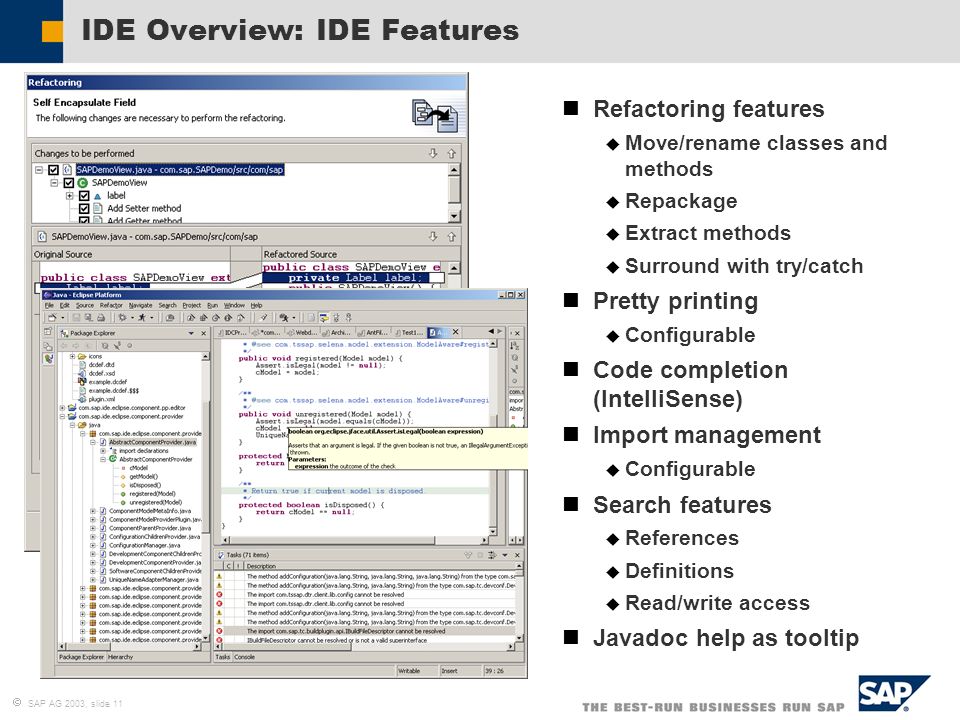Uncheck the SAPDemoView.java change checkbox

[x=53, y=170]
